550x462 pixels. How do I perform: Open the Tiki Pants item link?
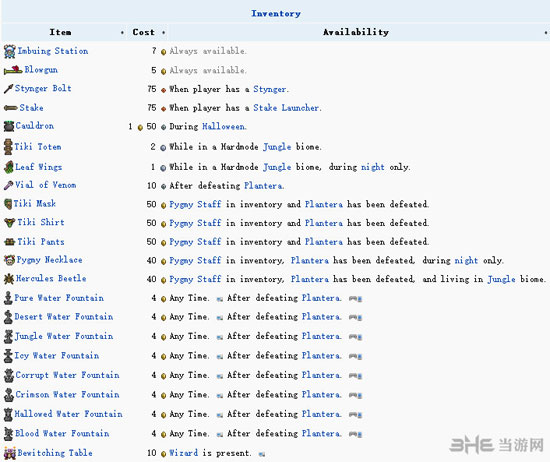41,242
